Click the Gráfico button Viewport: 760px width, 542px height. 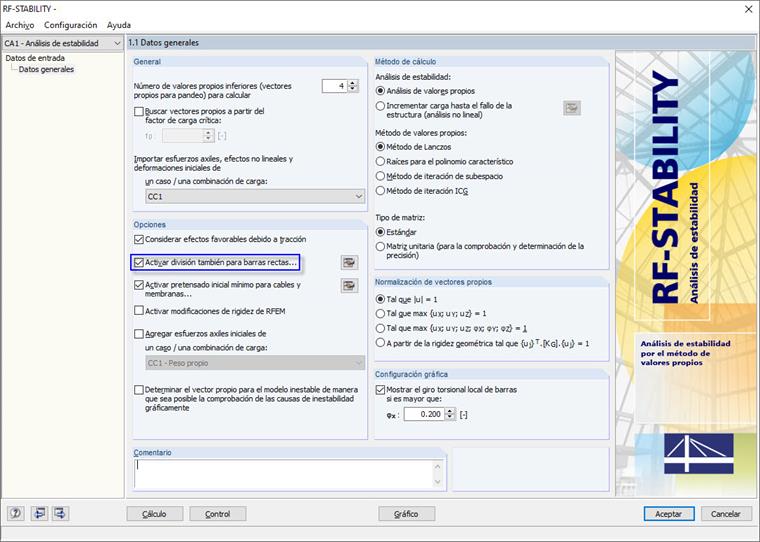point(406,514)
